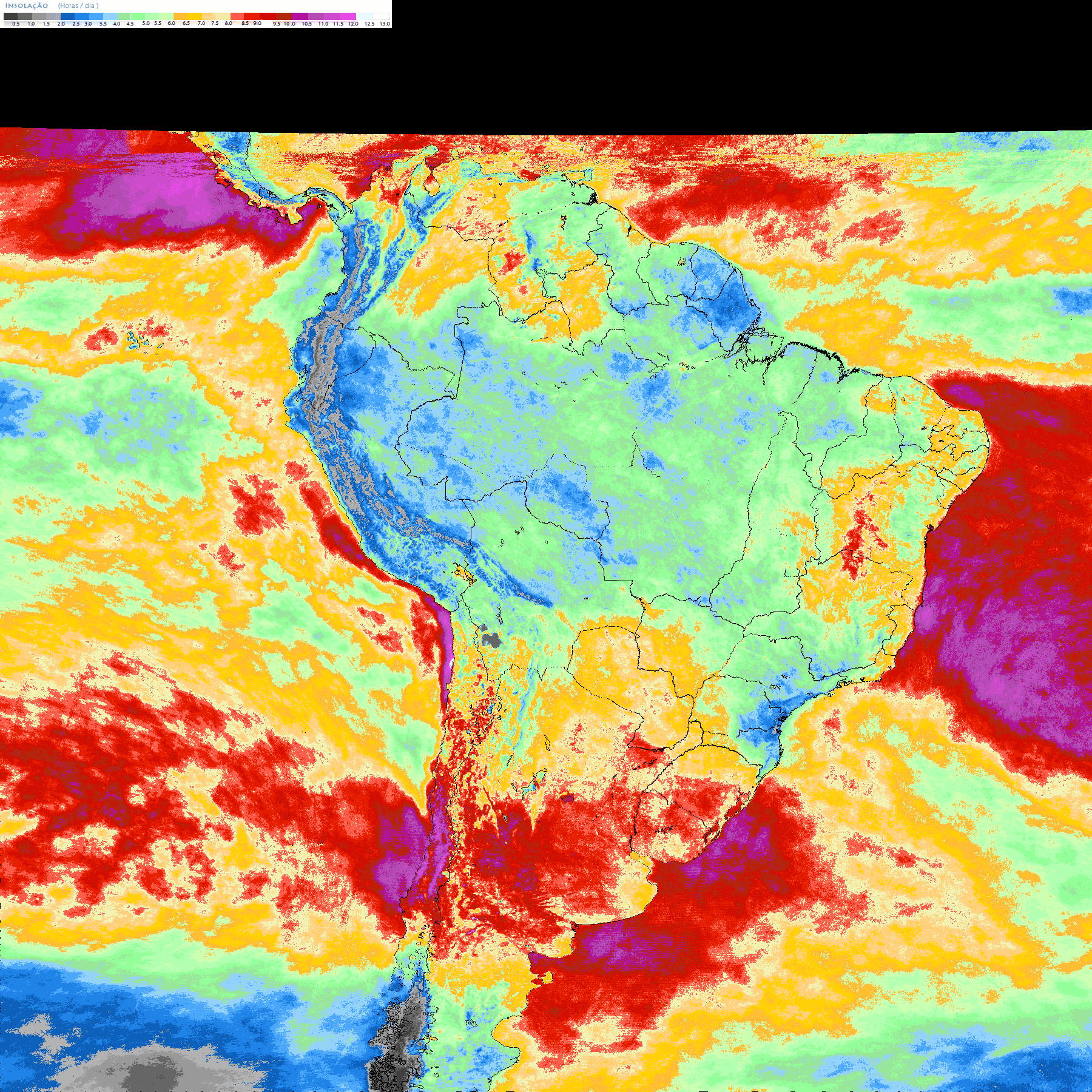Click the 3.5 legend value label

point(103,24)
